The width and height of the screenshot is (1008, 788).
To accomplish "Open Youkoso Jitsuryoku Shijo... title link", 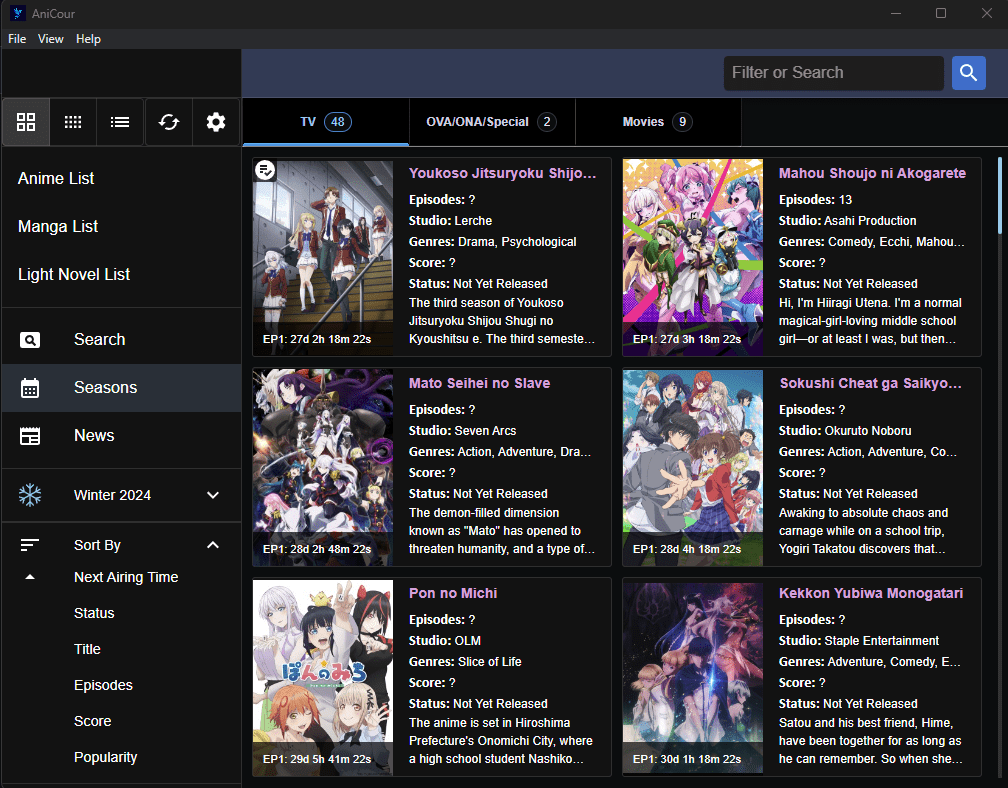I will 502,174.
